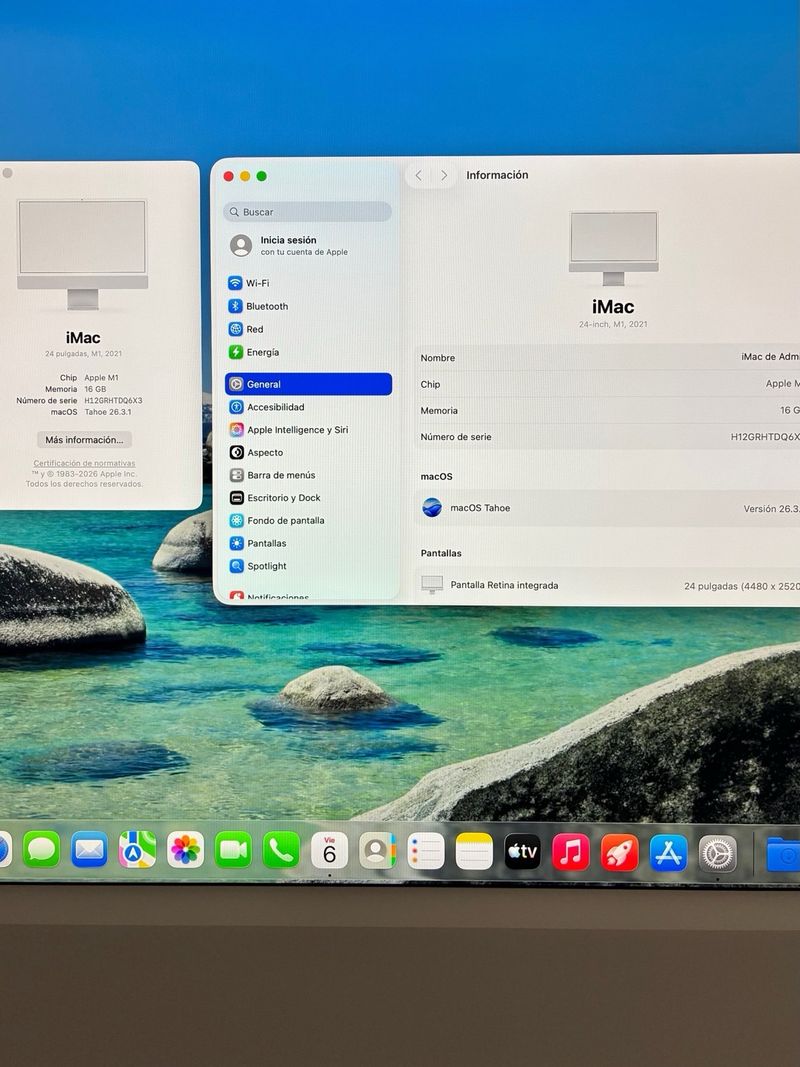
Task: Open Aspecto settings
Action: 308,453
